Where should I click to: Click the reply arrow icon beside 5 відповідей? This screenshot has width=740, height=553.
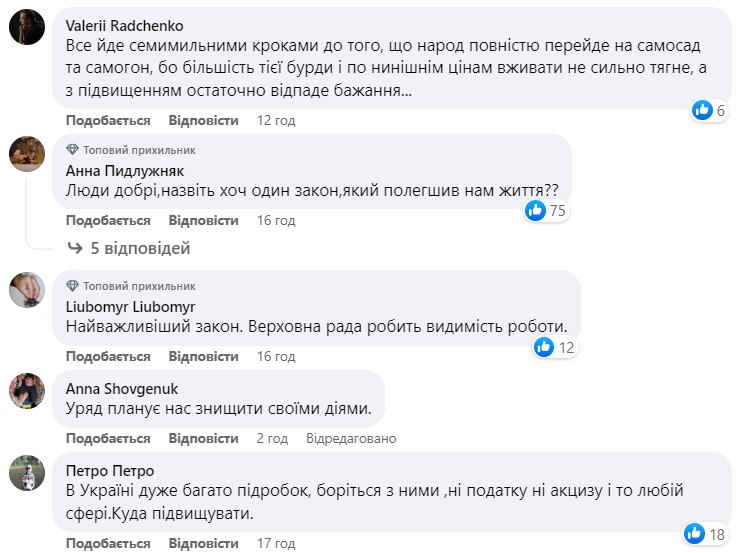[74, 247]
